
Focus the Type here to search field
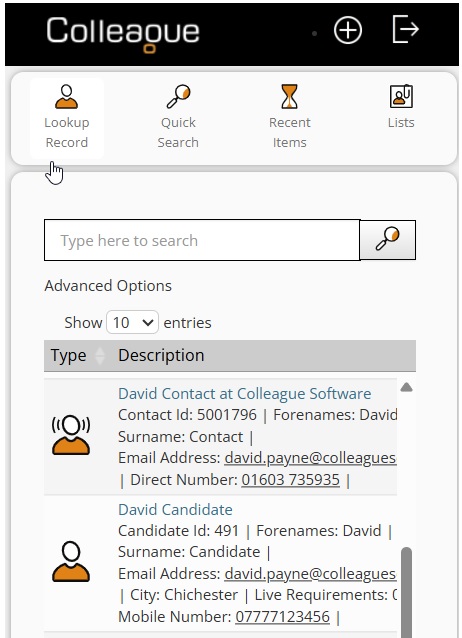(x=202, y=240)
